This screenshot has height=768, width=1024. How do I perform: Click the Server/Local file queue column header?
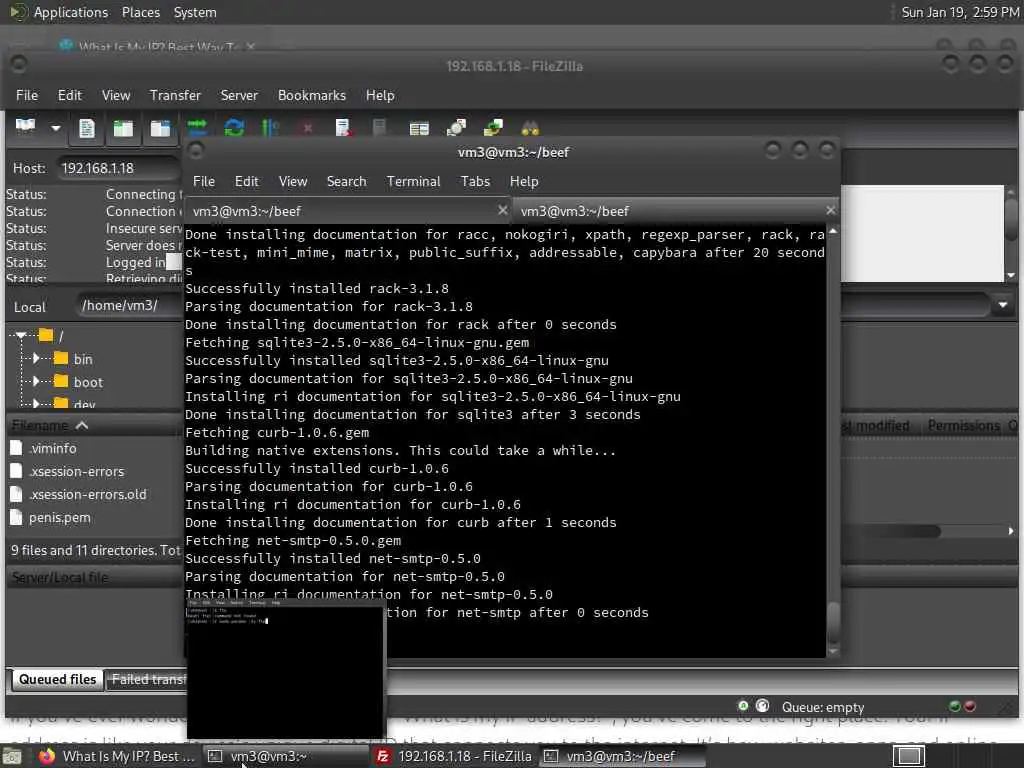pos(96,577)
